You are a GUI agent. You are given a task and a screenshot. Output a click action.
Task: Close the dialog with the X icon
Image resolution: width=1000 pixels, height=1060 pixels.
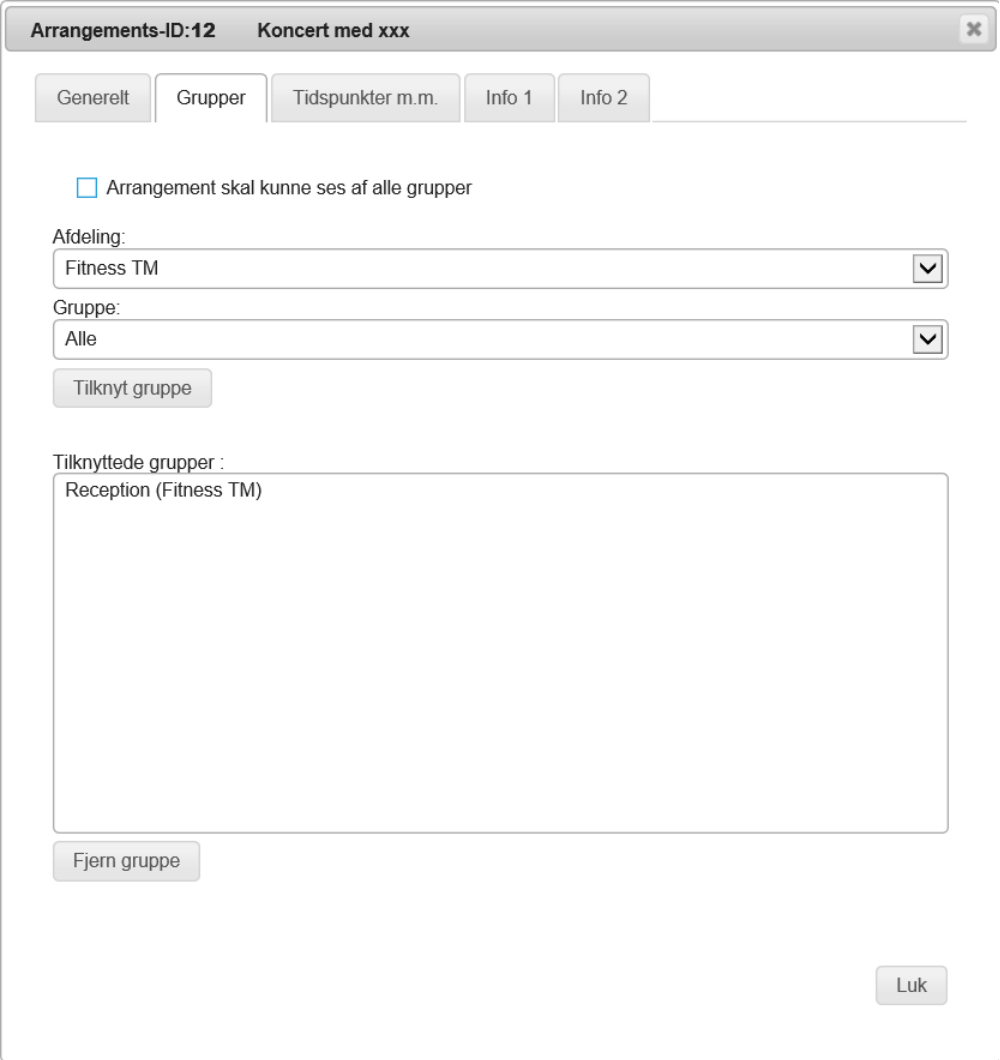point(972,31)
